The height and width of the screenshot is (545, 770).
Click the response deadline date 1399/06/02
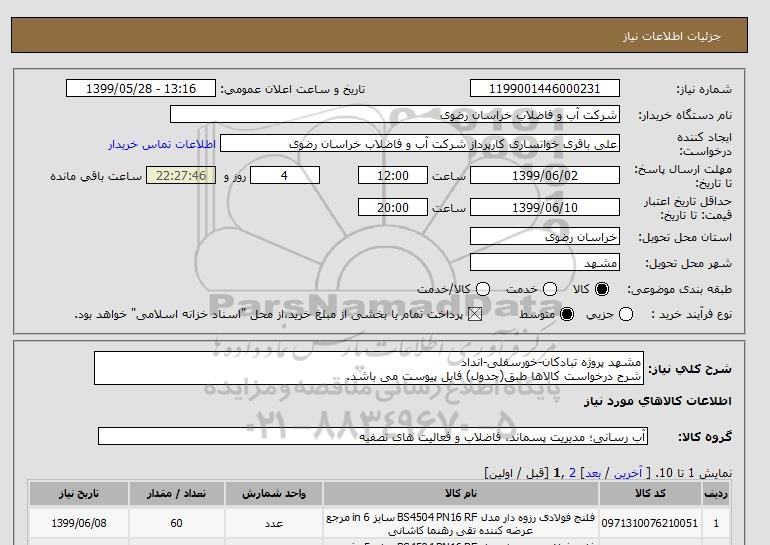coord(545,175)
